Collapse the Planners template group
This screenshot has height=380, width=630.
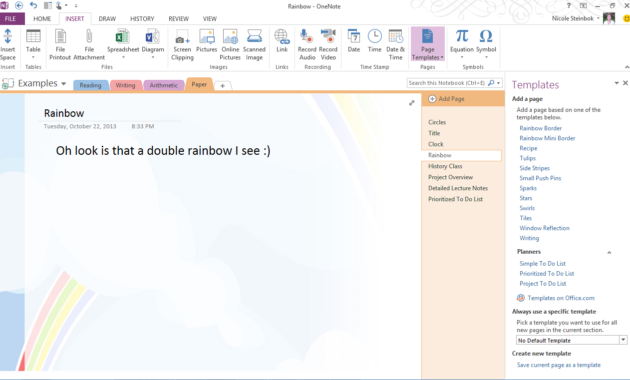609,252
